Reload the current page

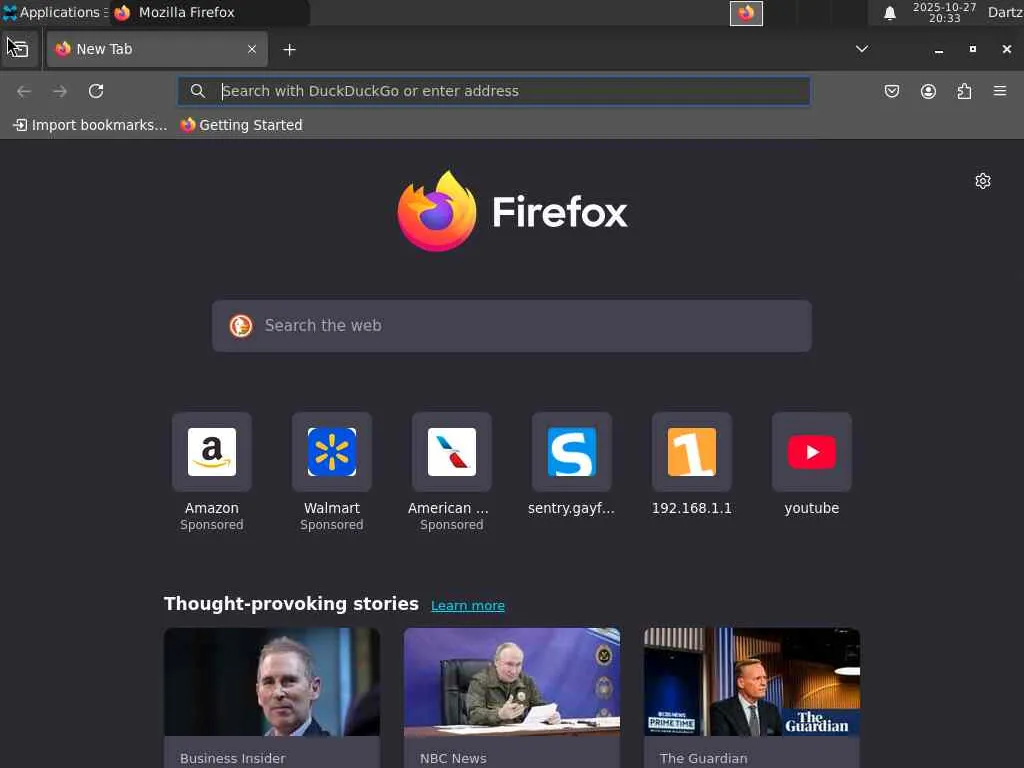(96, 91)
